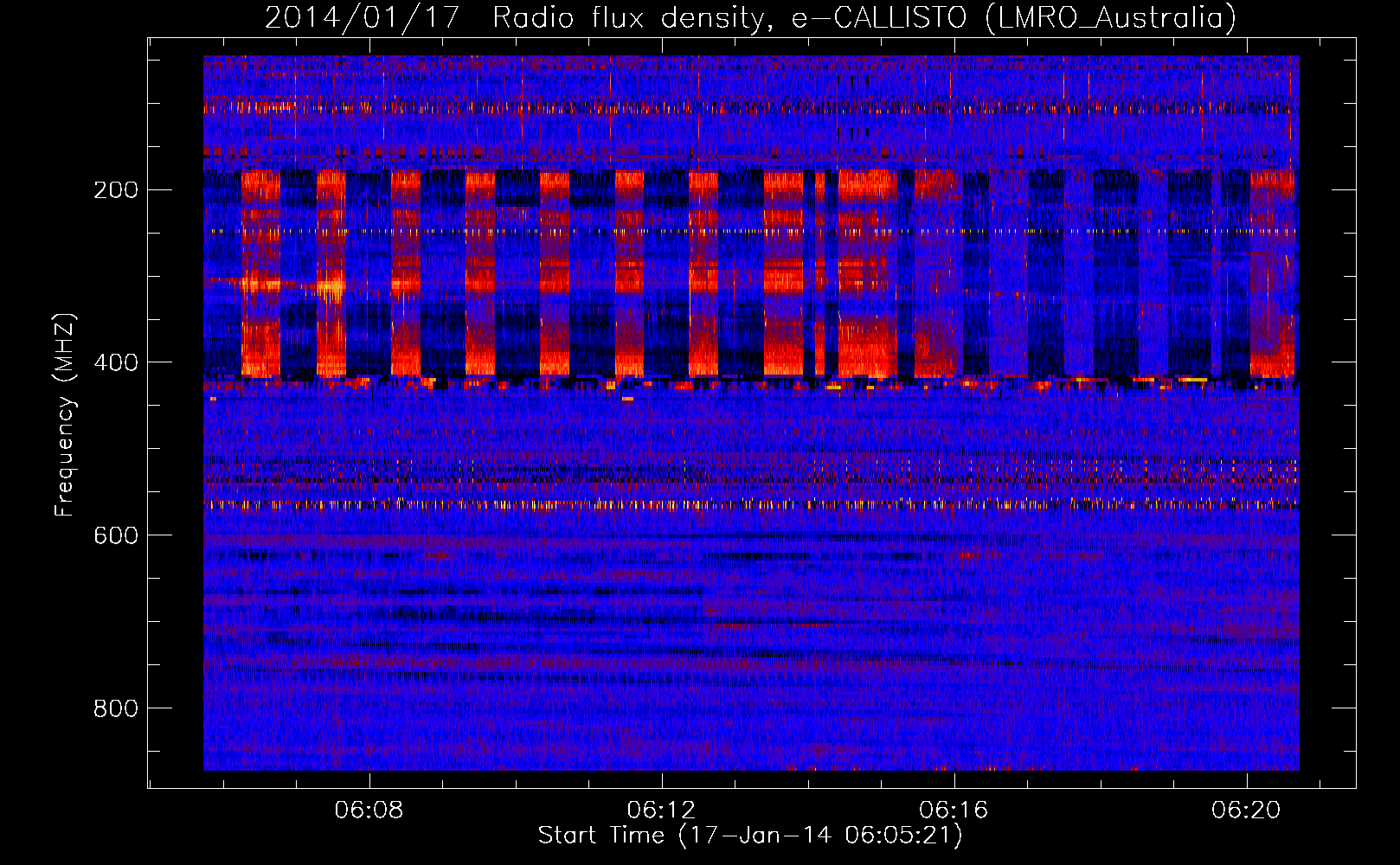Click the 400 frequency tick label

point(116,362)
